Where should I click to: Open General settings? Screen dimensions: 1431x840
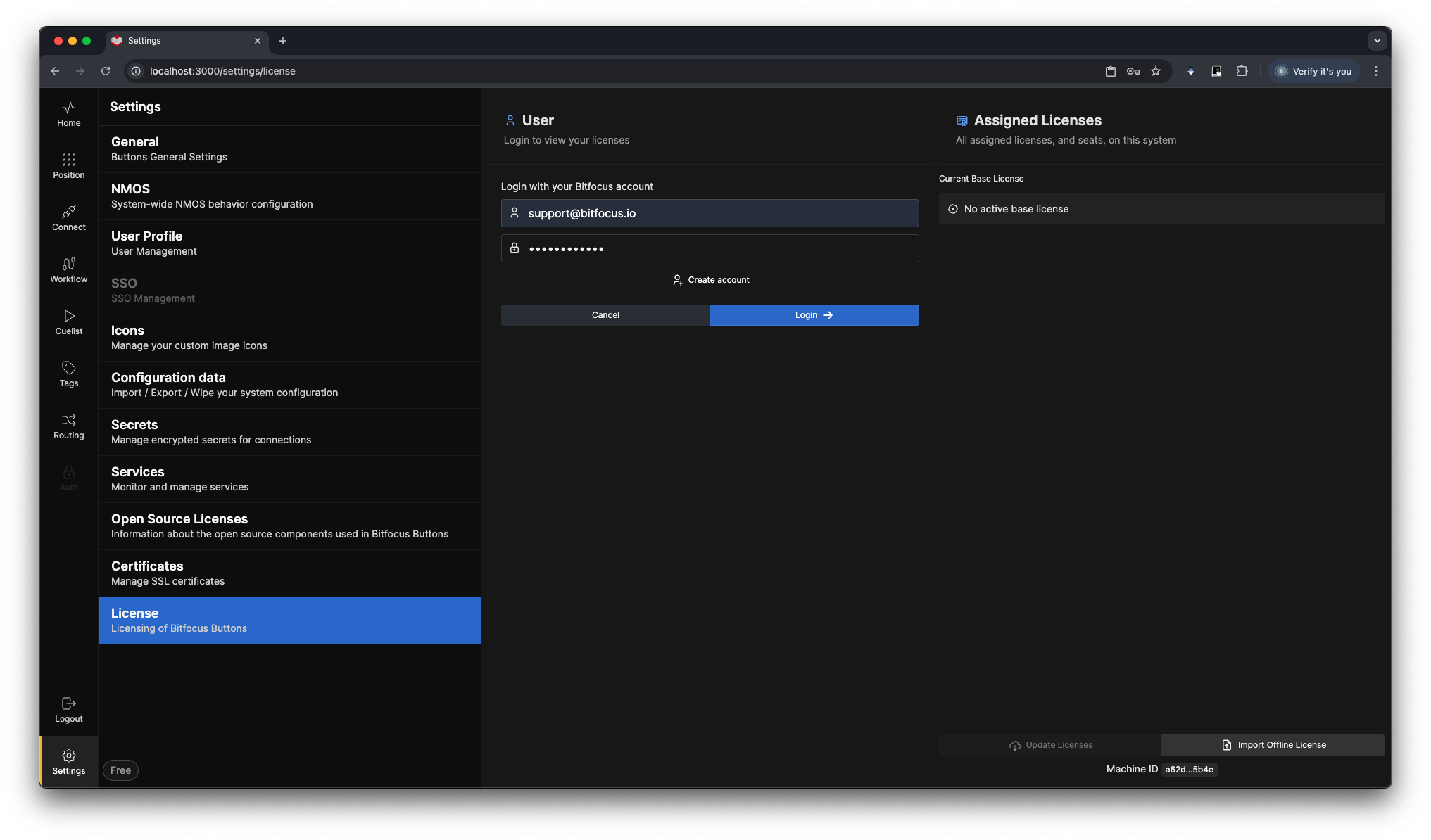pyautogui.click(x=289, y=149)
